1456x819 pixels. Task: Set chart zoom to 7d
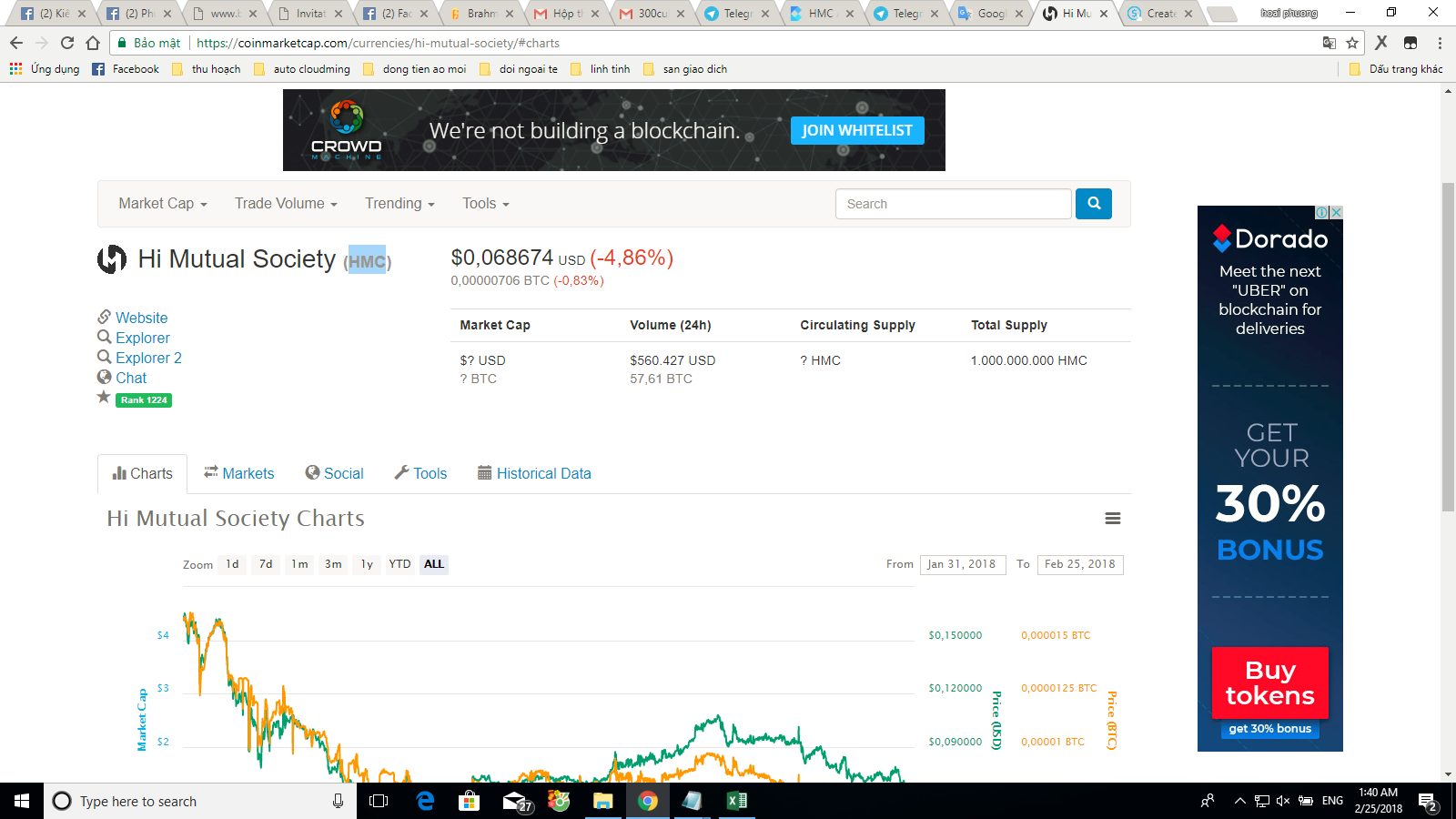(266, 564)
